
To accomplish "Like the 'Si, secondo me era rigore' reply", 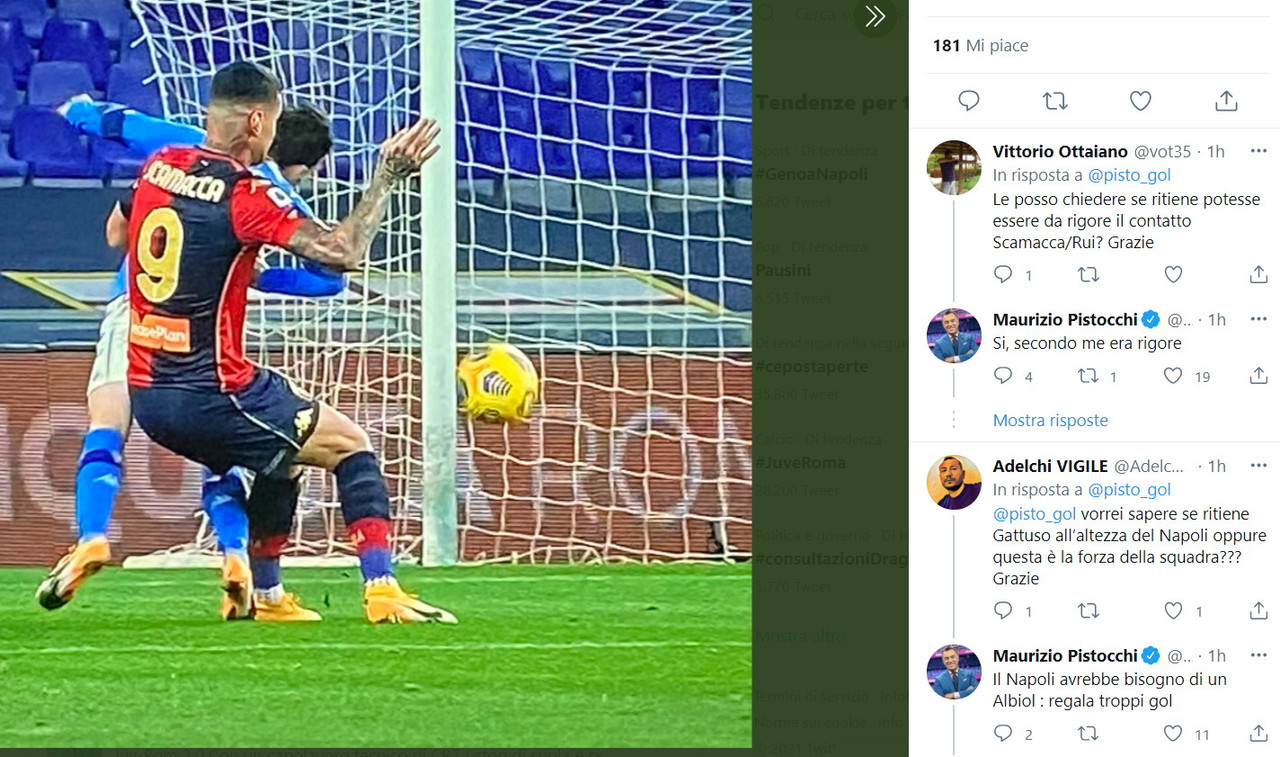I will (x=1173, y=376).
